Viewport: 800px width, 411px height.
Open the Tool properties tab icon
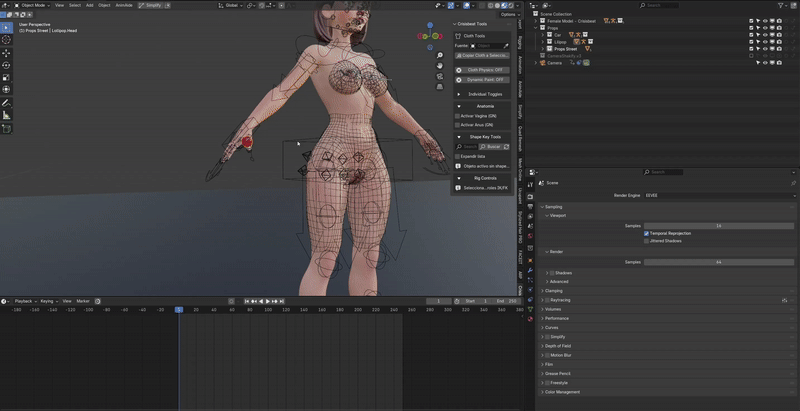[530, 185]
